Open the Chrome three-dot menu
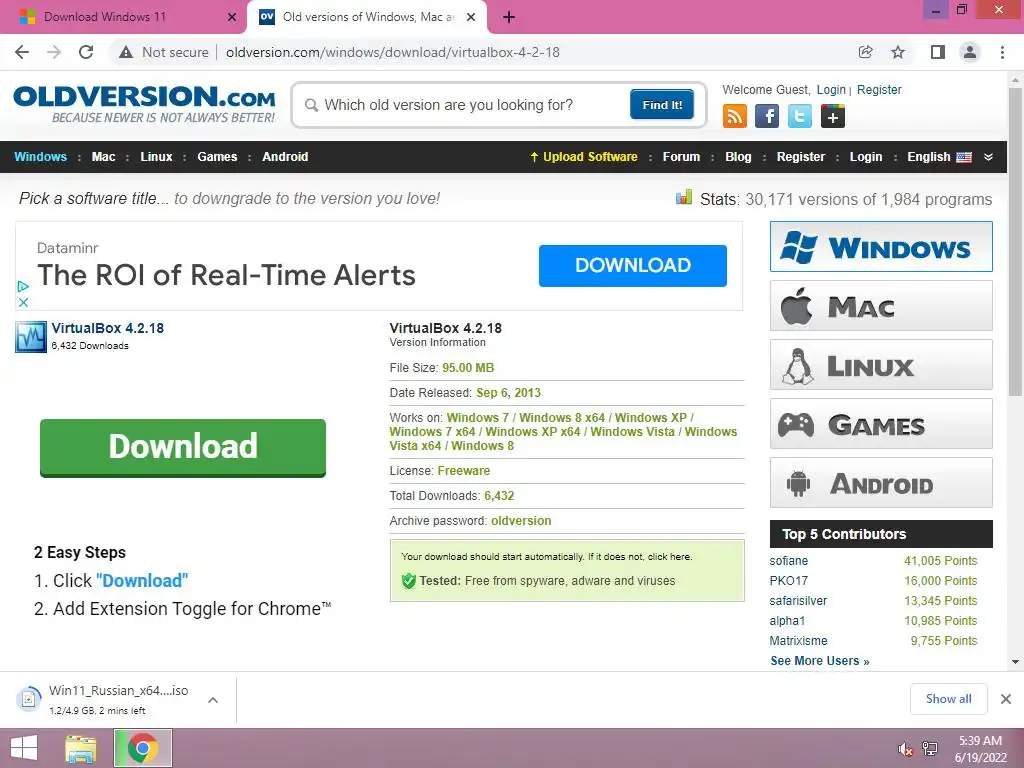Screen dimensions: 1024x768 [x=1002, y=52]
